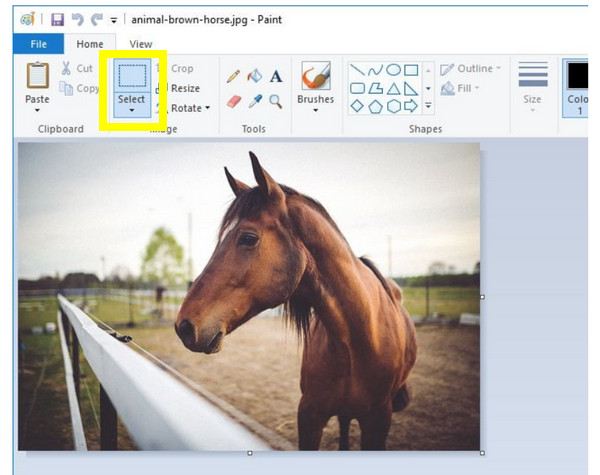Viewport: 600px width, 475px height.
Task: Expand the full Shapes gallery
Action: pyautogui.click(x=428, y=105)
